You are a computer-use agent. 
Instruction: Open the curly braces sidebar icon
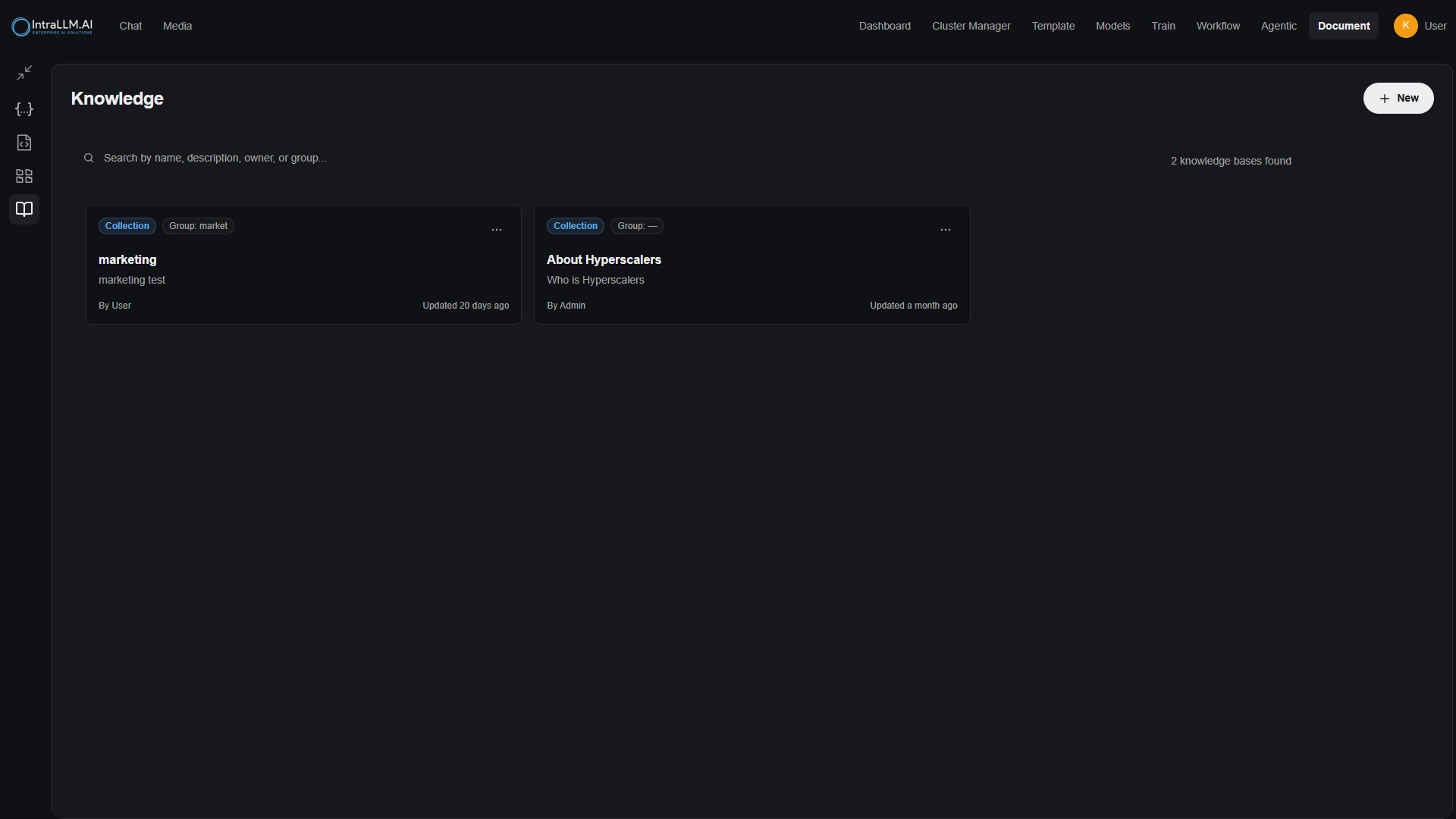(24, 109)
